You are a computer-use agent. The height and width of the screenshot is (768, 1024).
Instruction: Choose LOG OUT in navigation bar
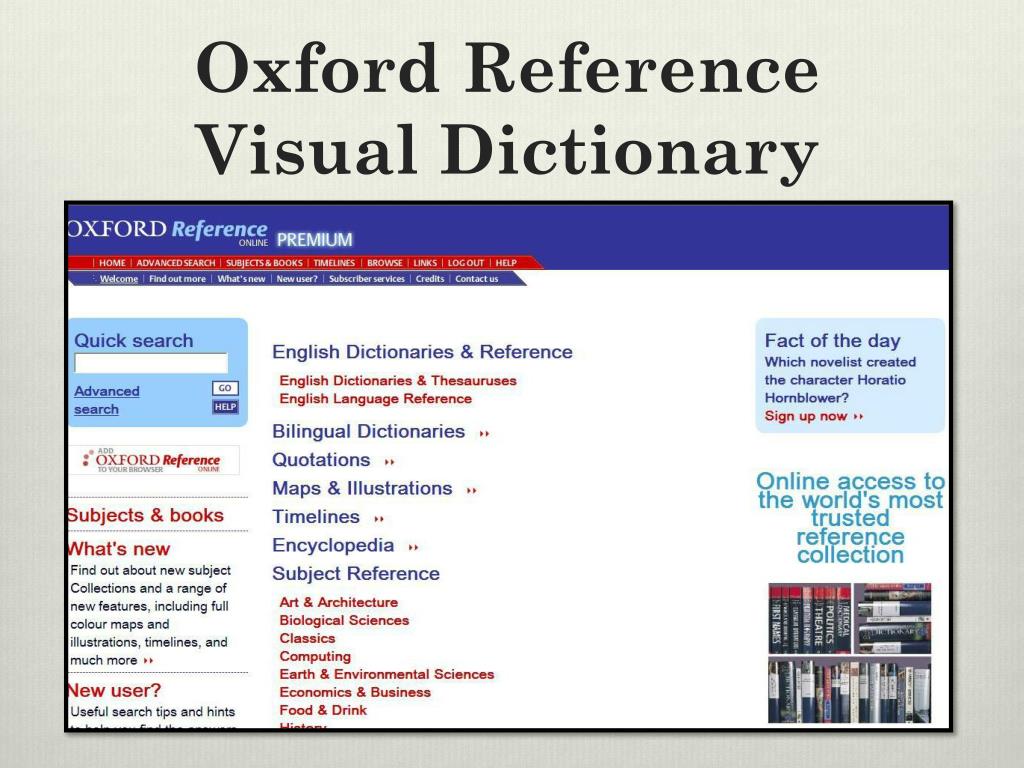pyautogui.click(x=466, y=263)
